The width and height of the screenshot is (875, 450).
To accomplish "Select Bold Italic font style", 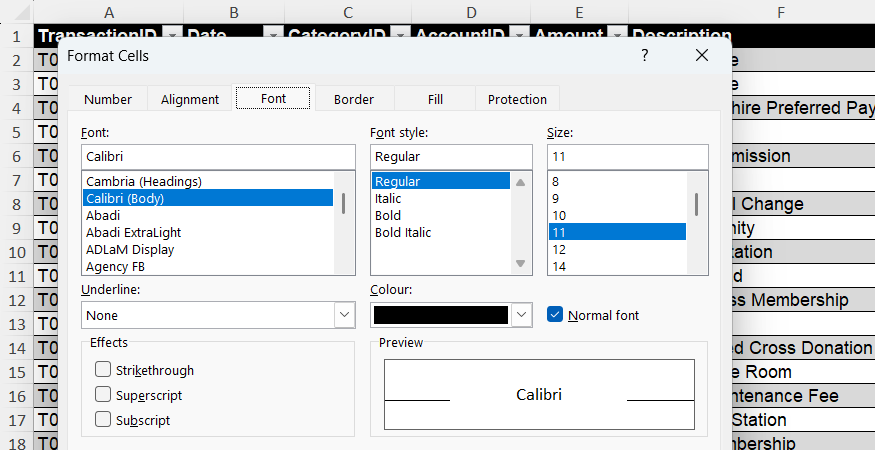I will coord(441,232).
